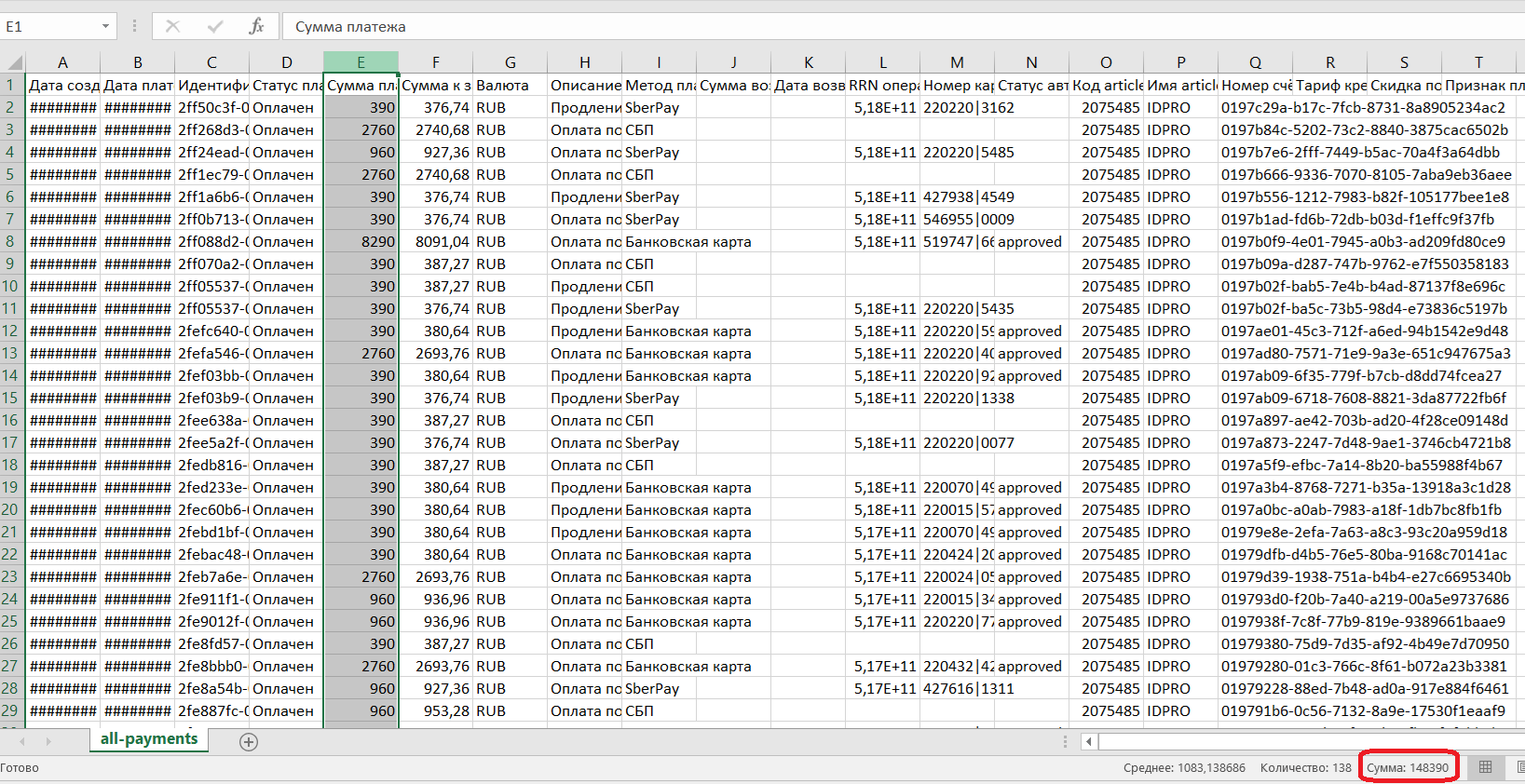Image resolution: width=1525 pixels, height=784 pixels.
Task: Click the cell with value 953,28
Action: (435, 710)
